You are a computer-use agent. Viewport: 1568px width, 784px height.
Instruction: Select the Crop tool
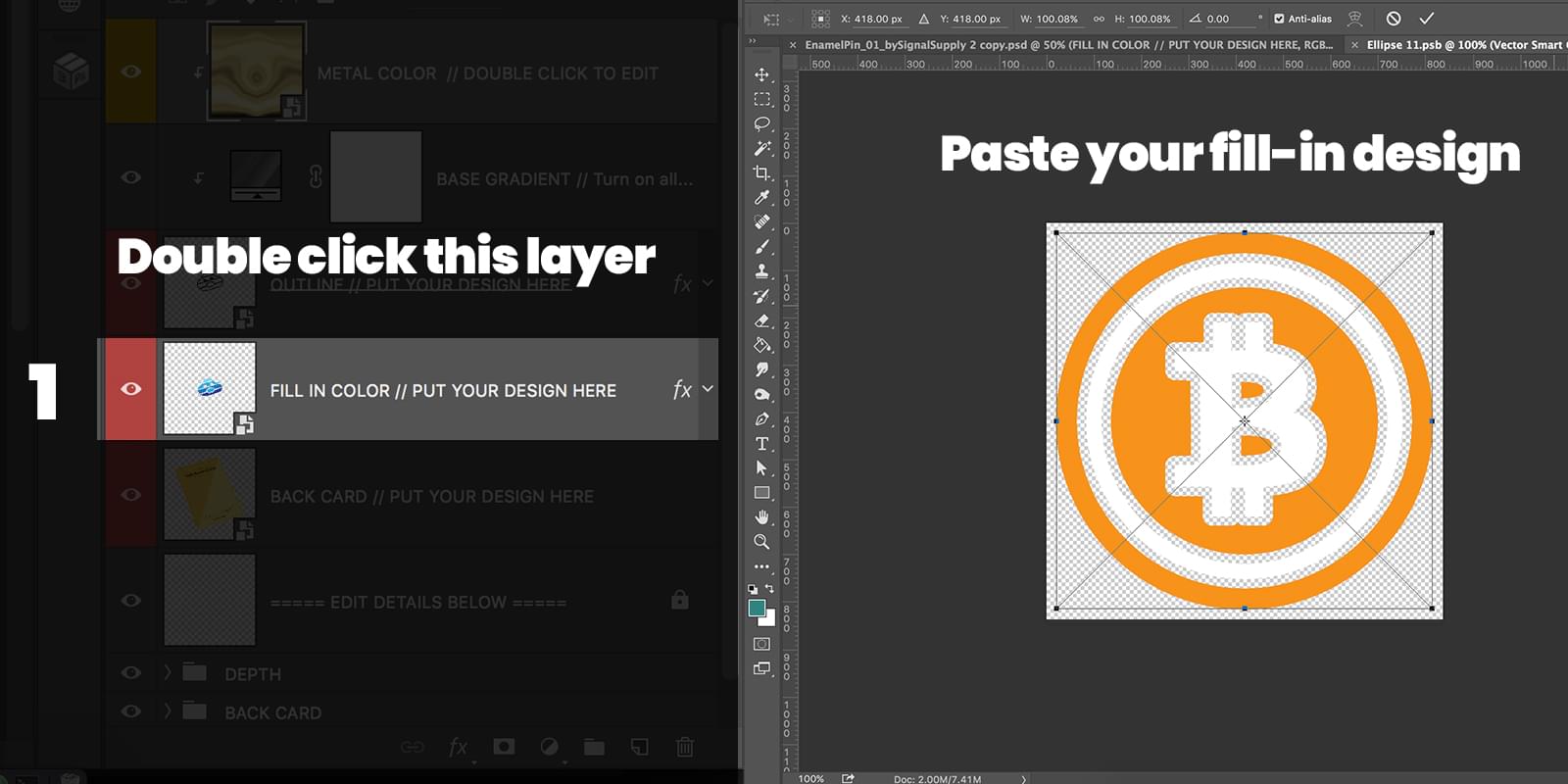(761, 172)
